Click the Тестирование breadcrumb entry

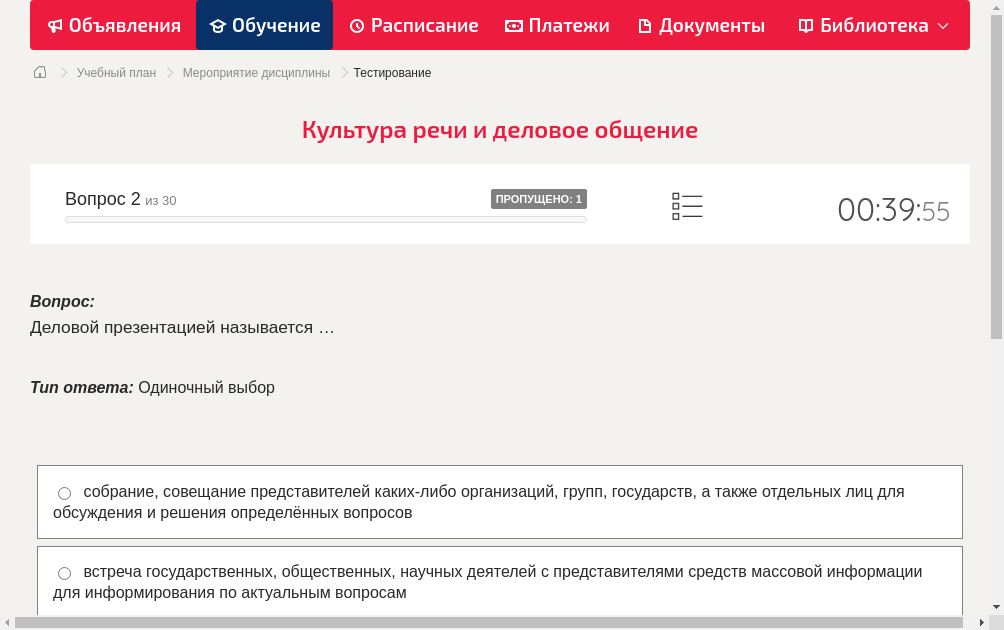[391, 72]
